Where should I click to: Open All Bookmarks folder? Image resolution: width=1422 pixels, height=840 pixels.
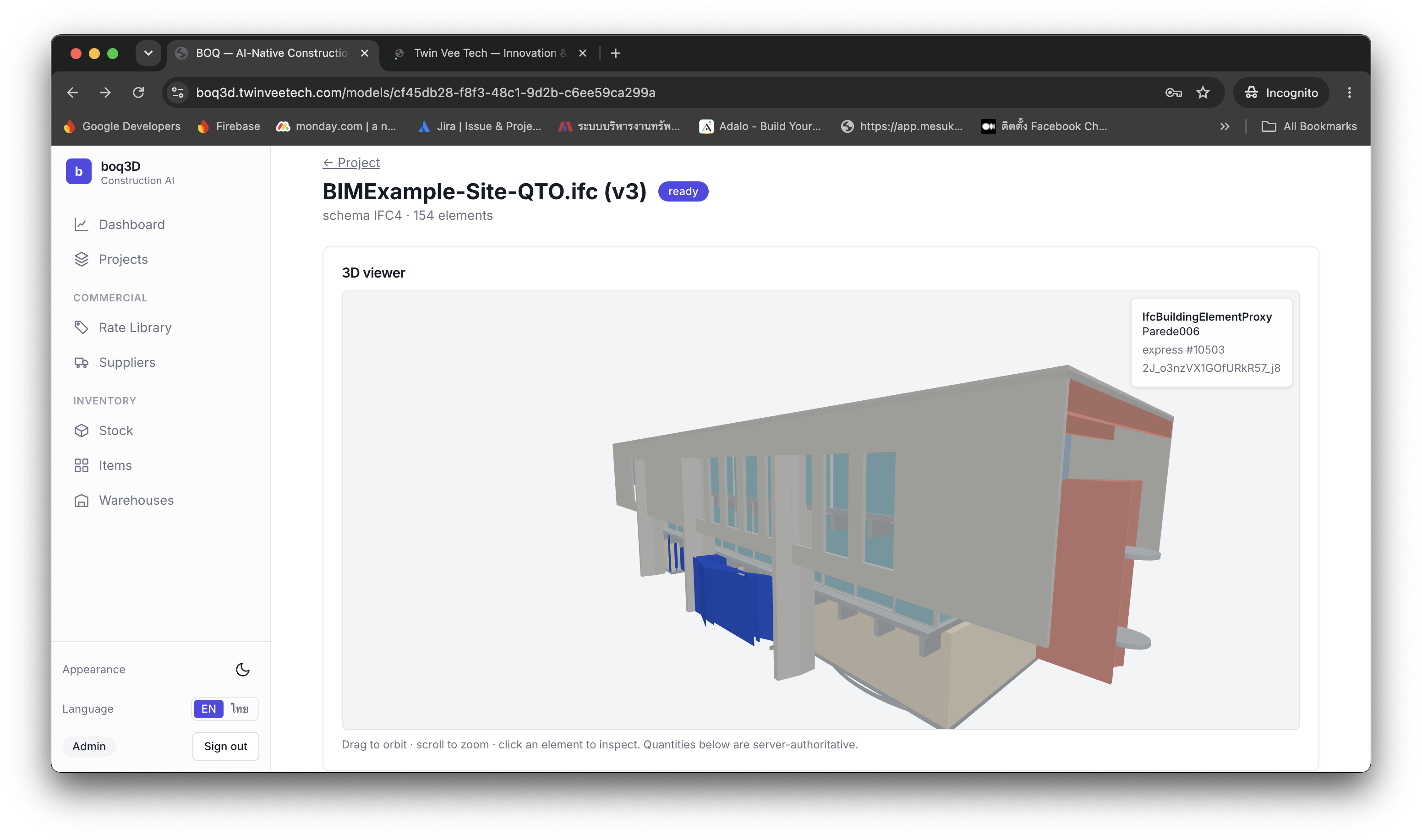point(1309,126)
